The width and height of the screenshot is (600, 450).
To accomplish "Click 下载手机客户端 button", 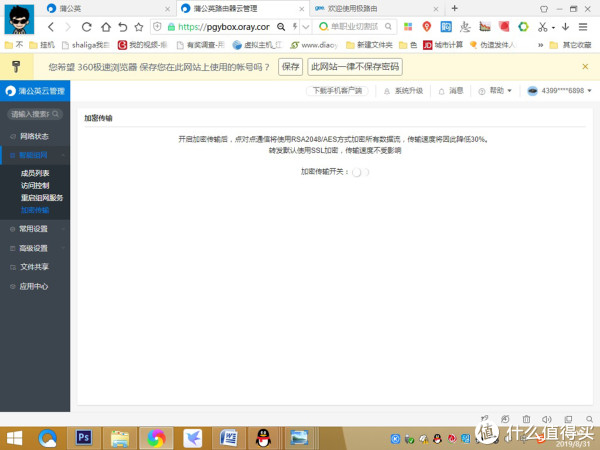I will (337, 91).
